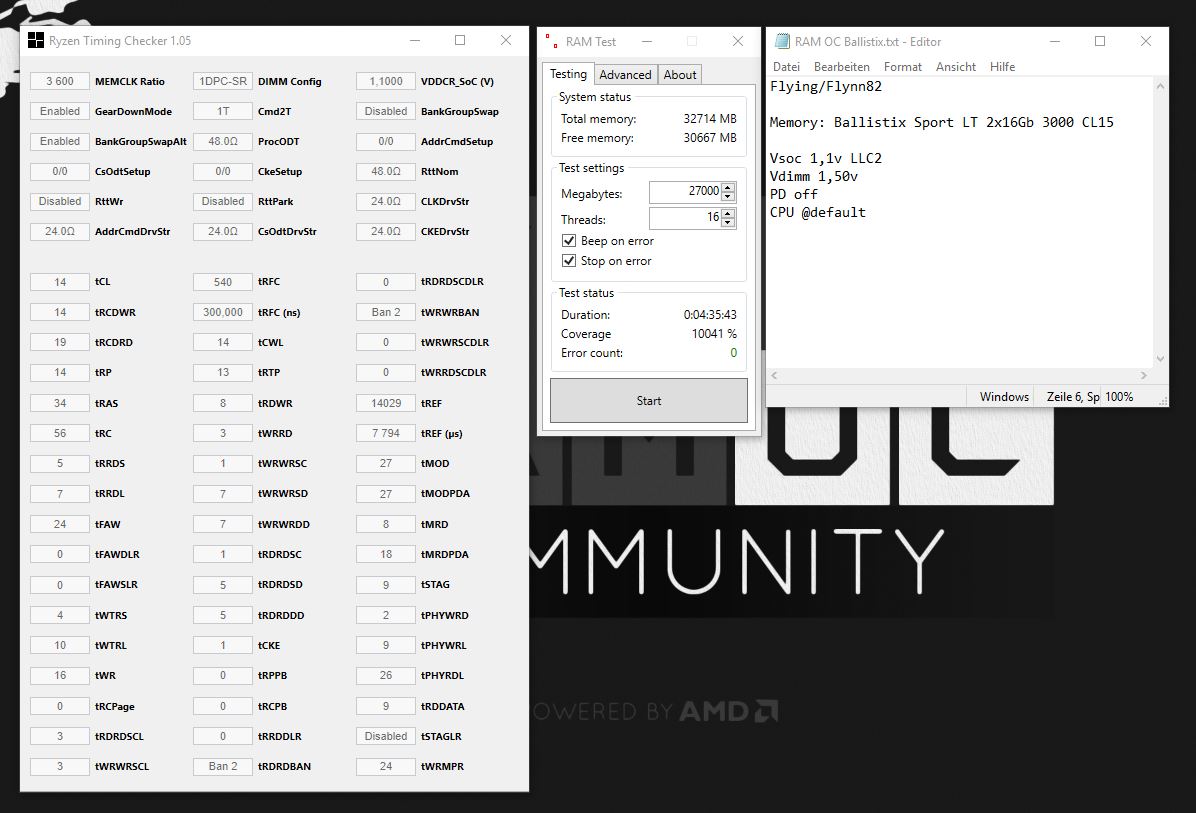
Task: Decrease Megabytes value with down arrow
Action: tap(728, 197)
